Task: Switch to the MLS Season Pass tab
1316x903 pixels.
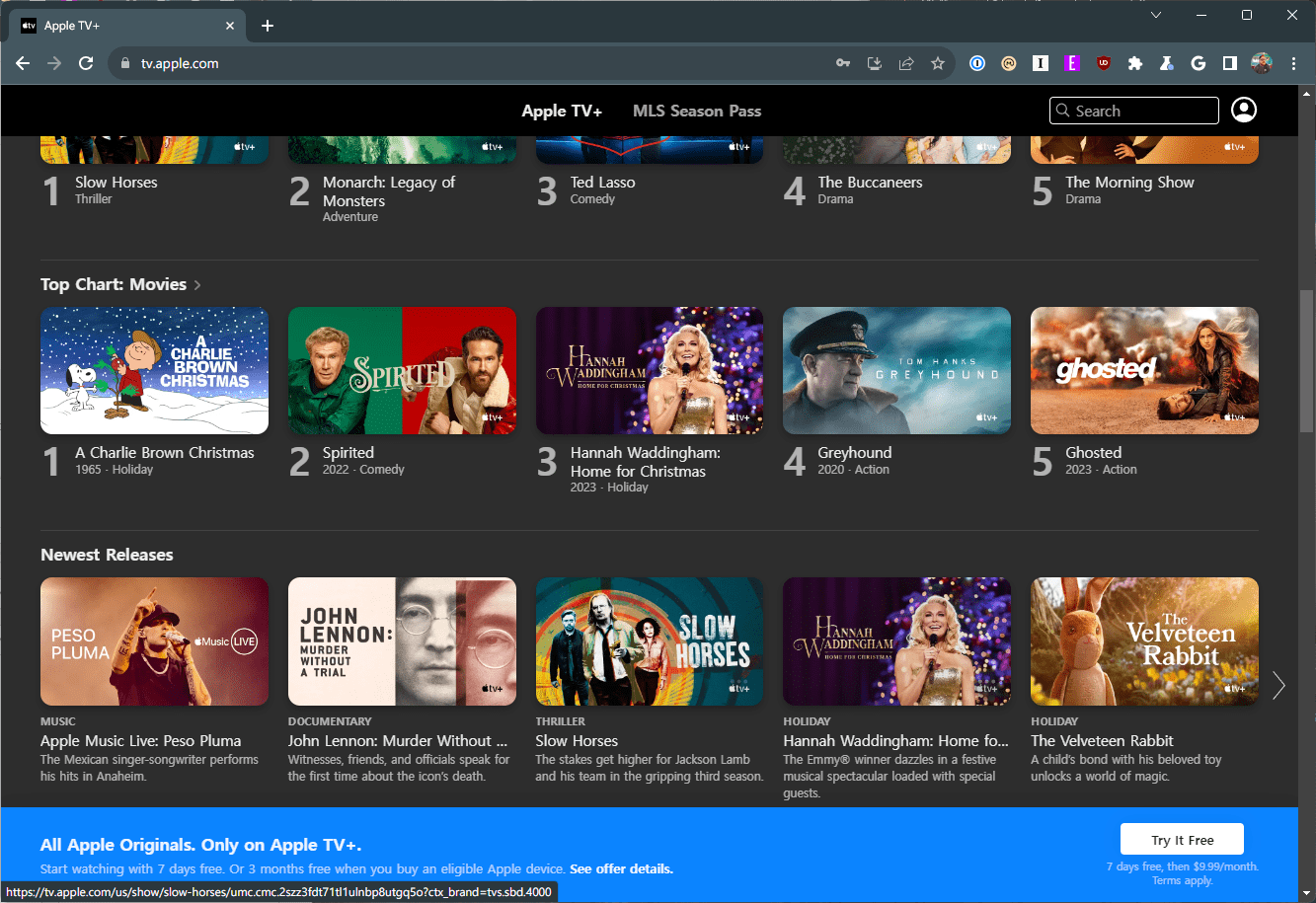Action: 697,111
